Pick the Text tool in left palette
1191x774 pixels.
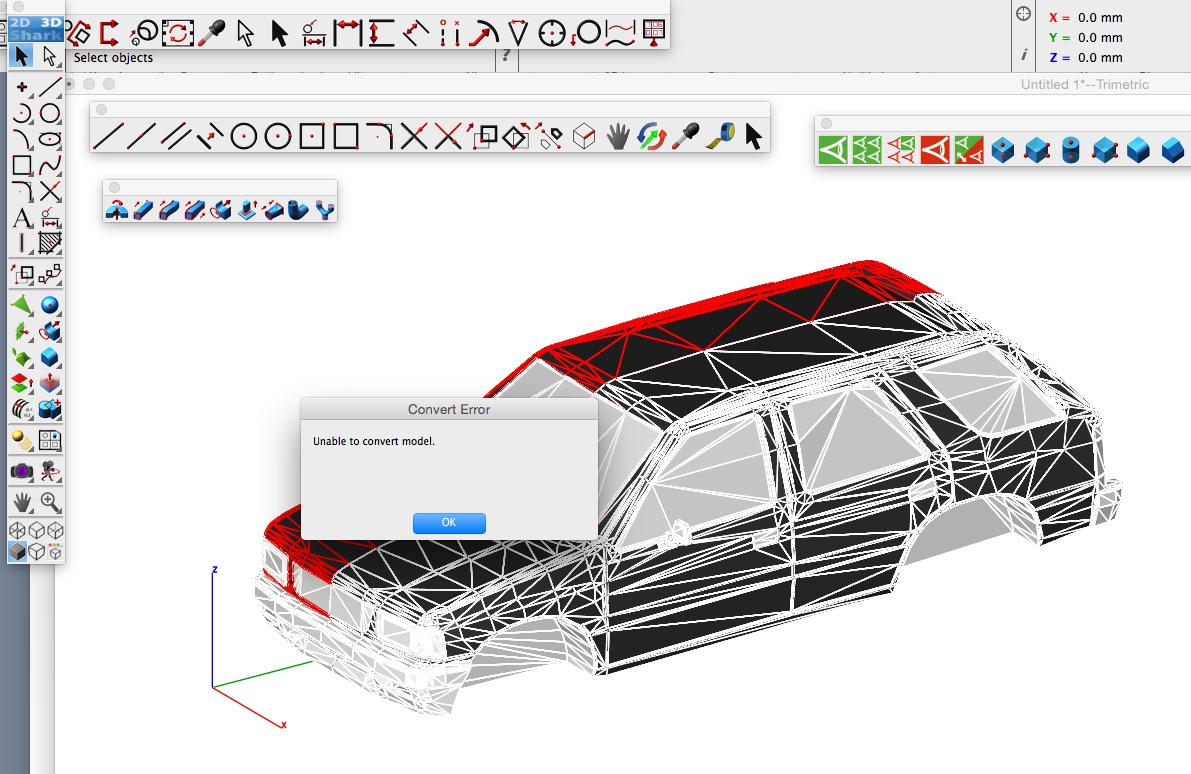pos(22,218)
